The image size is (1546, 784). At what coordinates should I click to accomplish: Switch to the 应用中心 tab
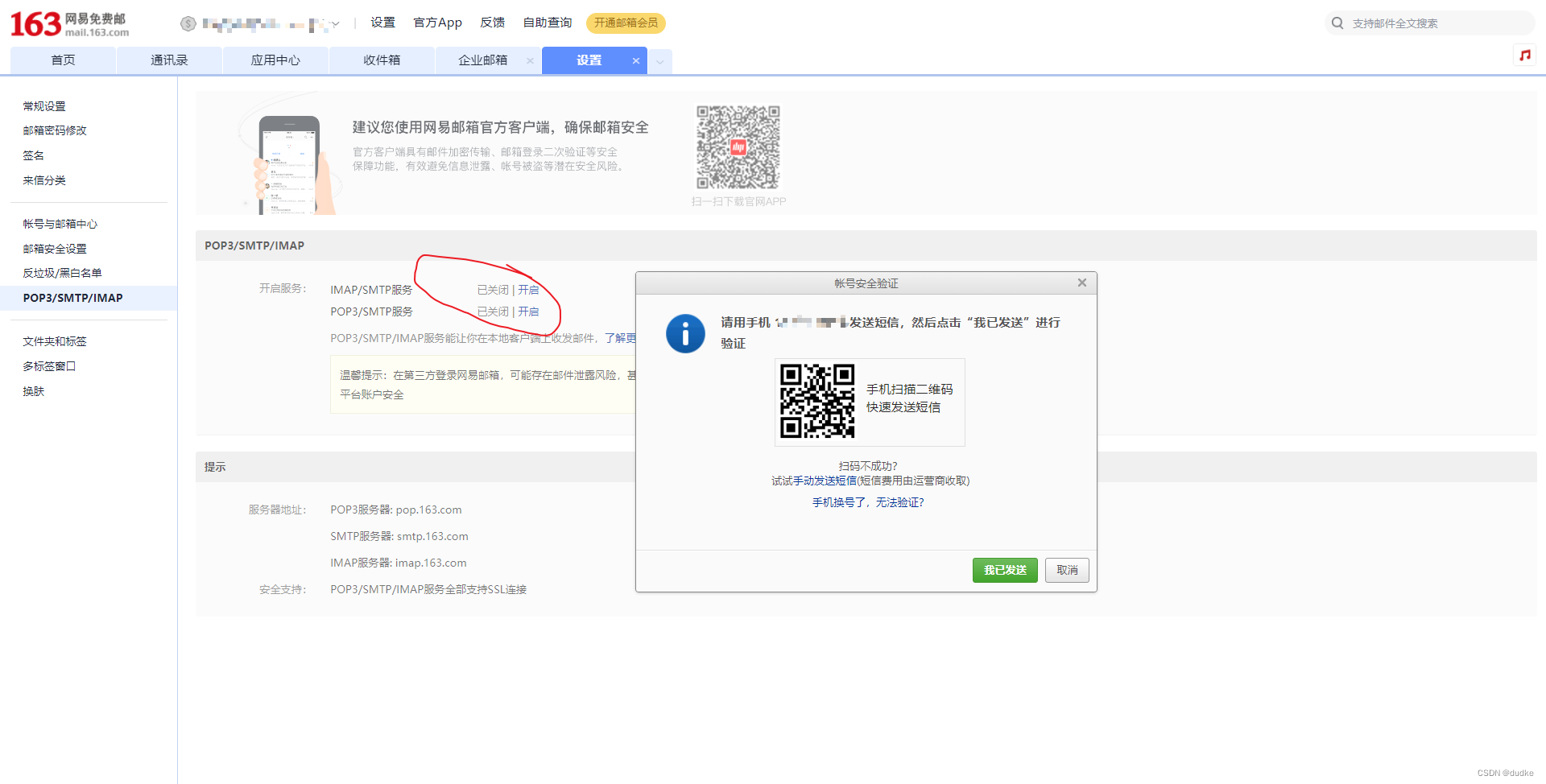[x=275, y=60]
